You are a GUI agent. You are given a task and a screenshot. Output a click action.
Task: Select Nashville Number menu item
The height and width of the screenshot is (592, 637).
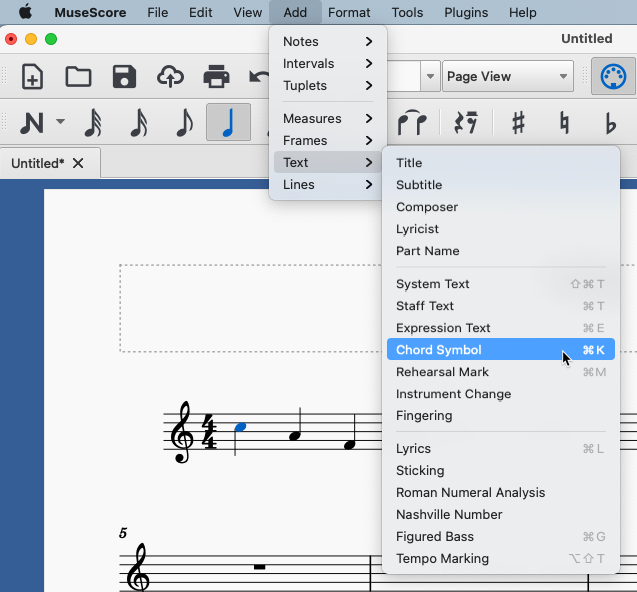point(500,514)
